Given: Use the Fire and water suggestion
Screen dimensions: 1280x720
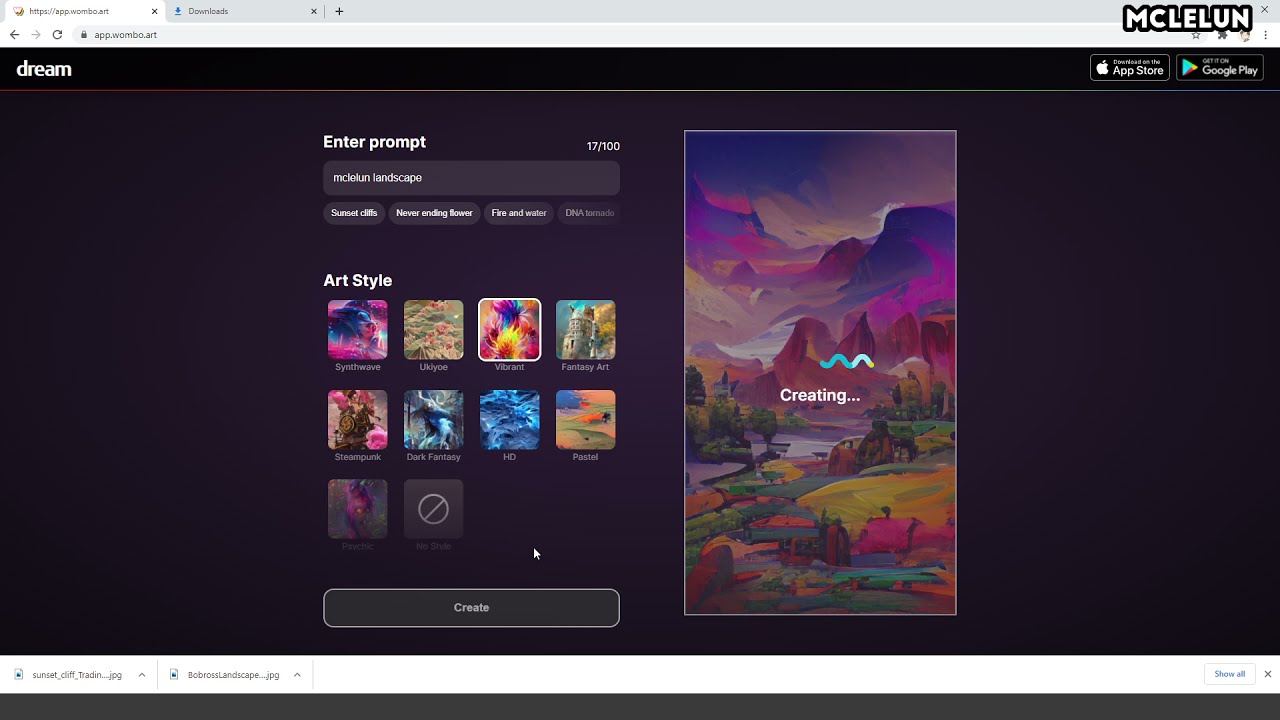Looking at the screenshot, I should click(519, 213).
